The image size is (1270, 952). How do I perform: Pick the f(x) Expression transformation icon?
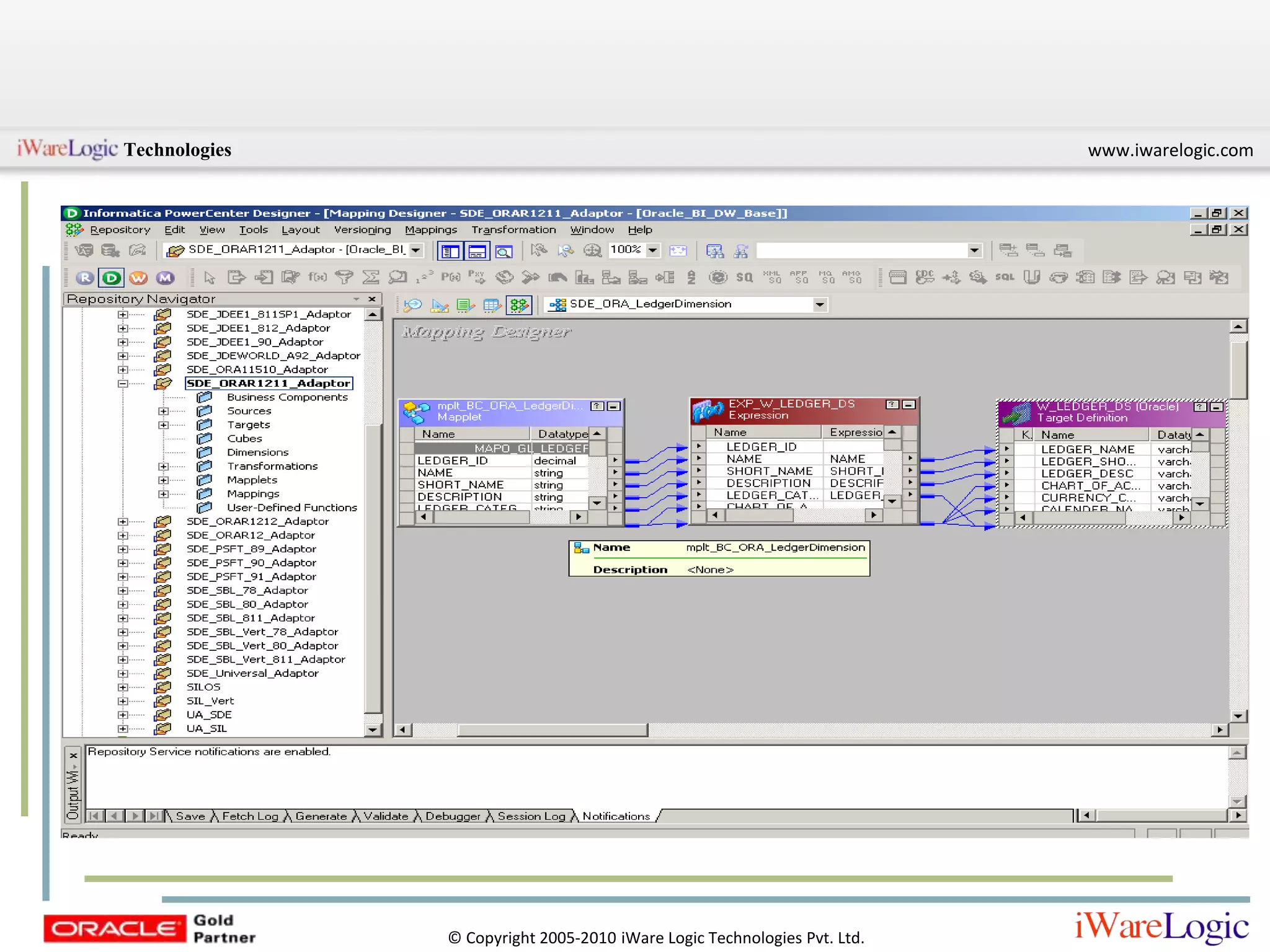coord(317,277)
